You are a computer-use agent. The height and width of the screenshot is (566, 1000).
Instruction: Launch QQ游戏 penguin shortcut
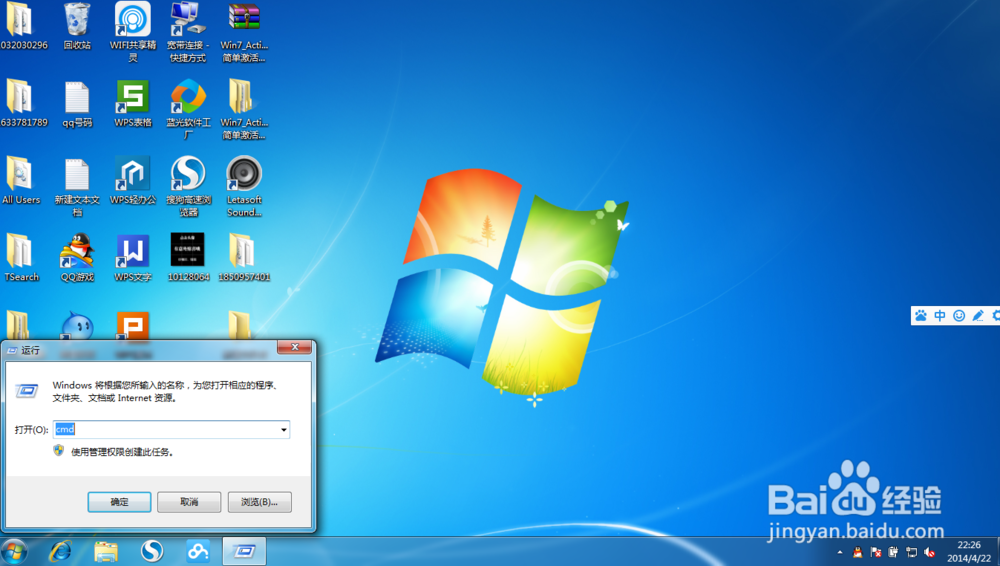click(77, 258)
